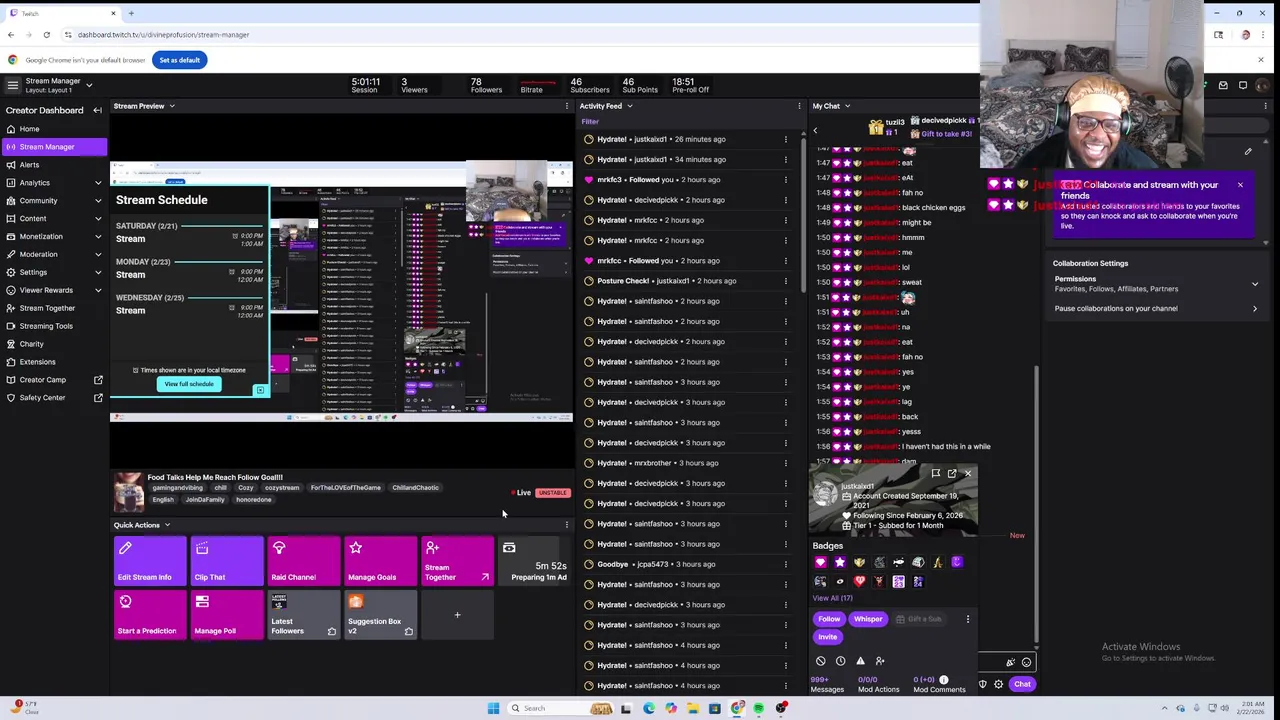Open the Activity Feed panel dropdown
1280x720 pixels.
point(630,106)
